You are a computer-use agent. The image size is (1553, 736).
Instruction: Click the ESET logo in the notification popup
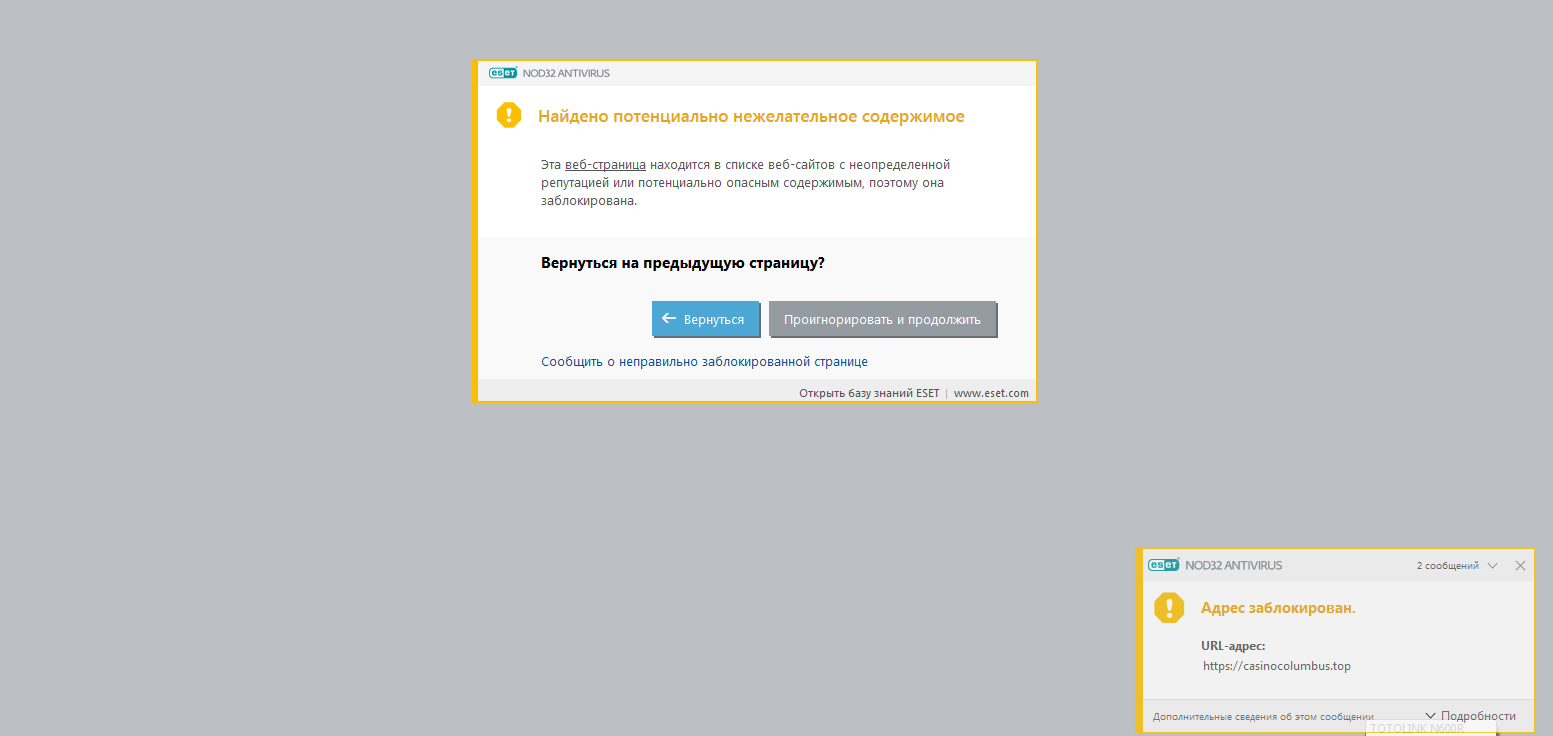1163,565
